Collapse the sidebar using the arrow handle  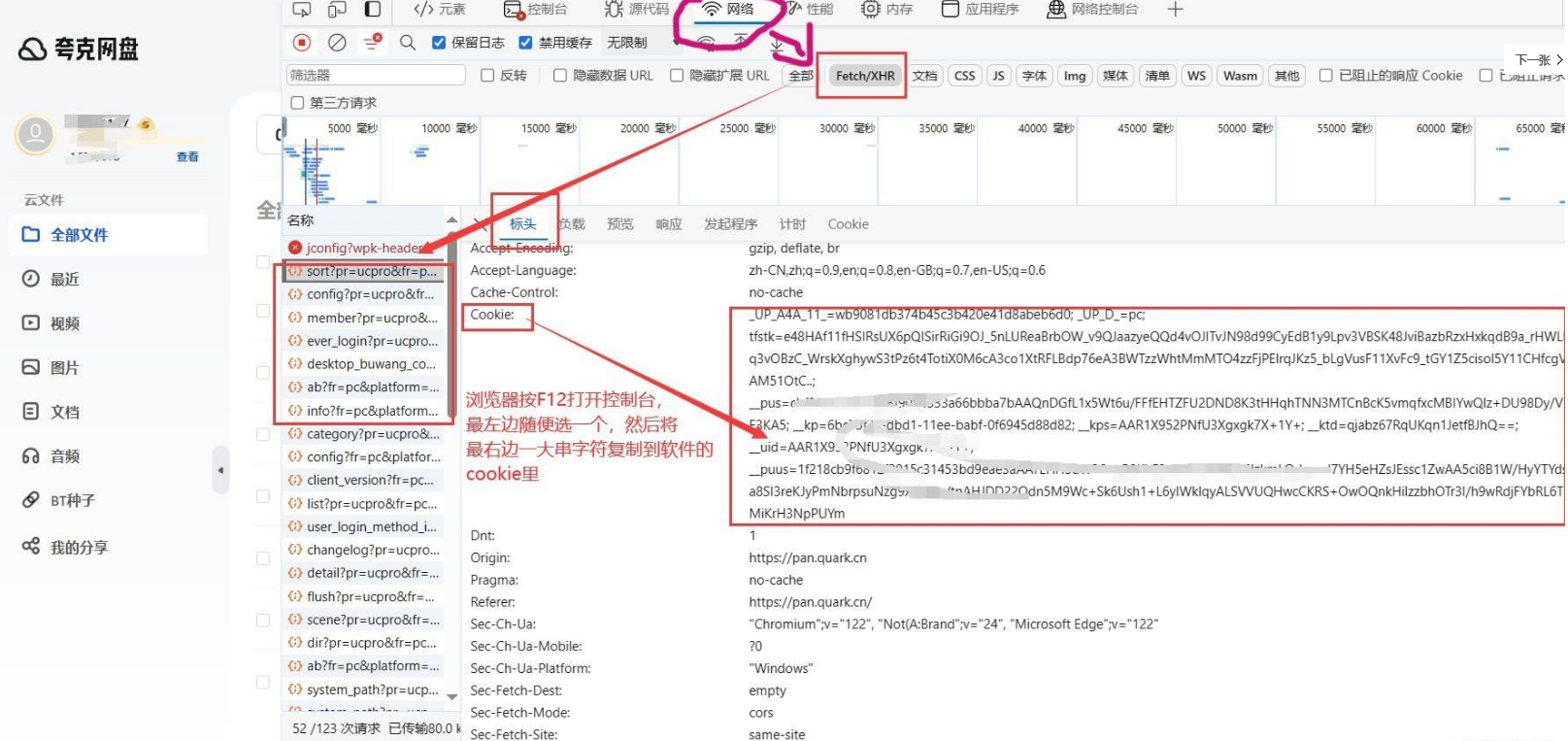(x=220, y=470)
